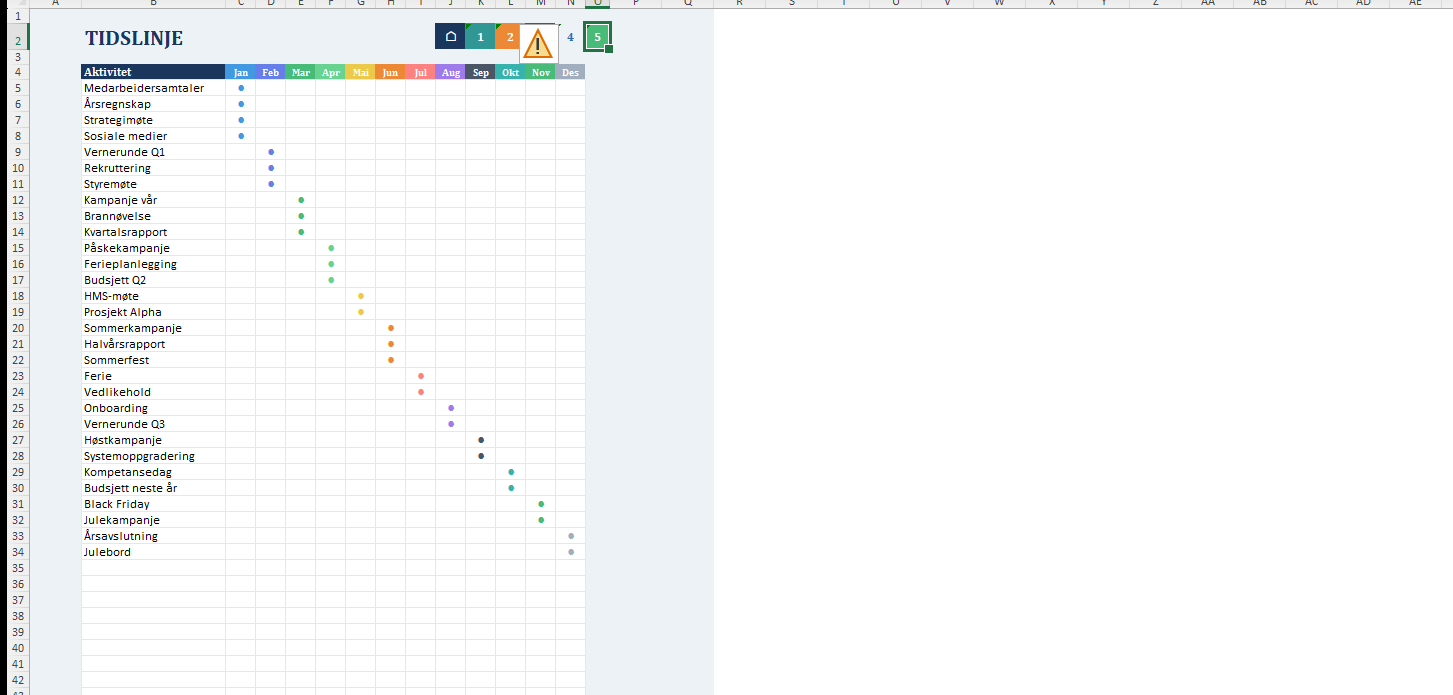The width and height of the screenshot is (1453, 695).
Task: Click the Black Friday November marker
Action: 541,504
